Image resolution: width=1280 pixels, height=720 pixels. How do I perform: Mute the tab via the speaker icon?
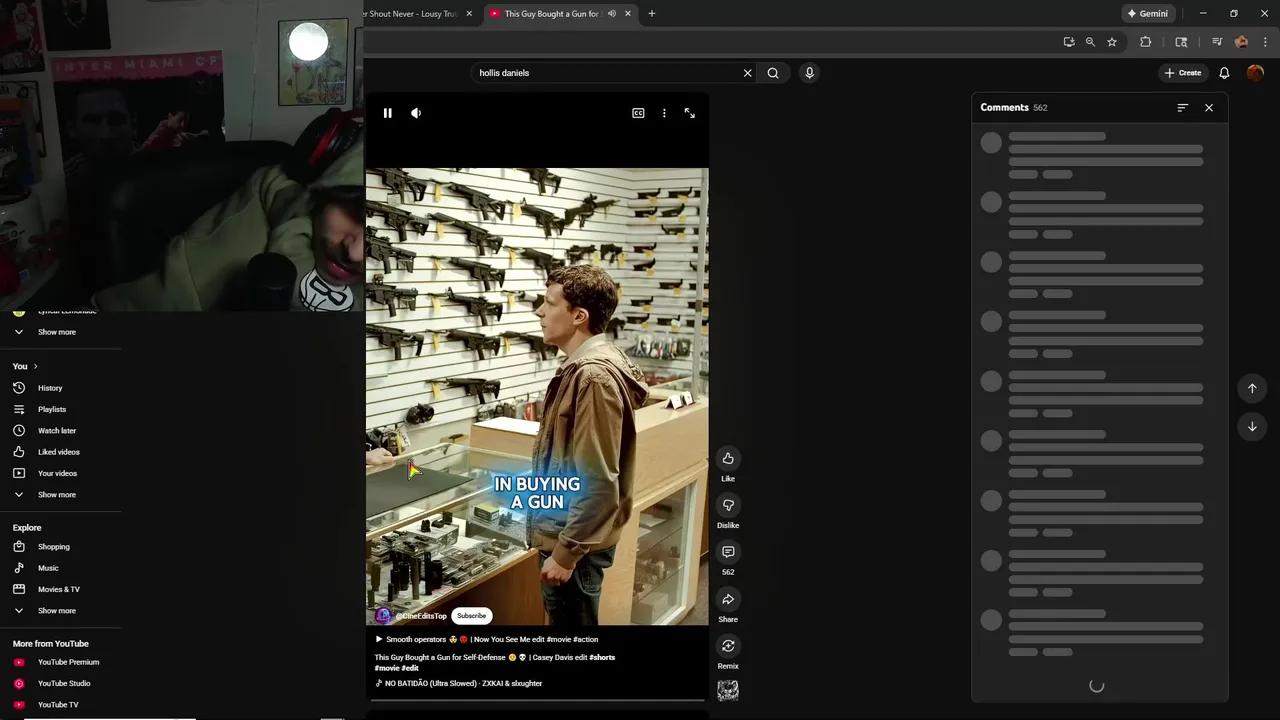pyautogui.click(x=611, y=14)
